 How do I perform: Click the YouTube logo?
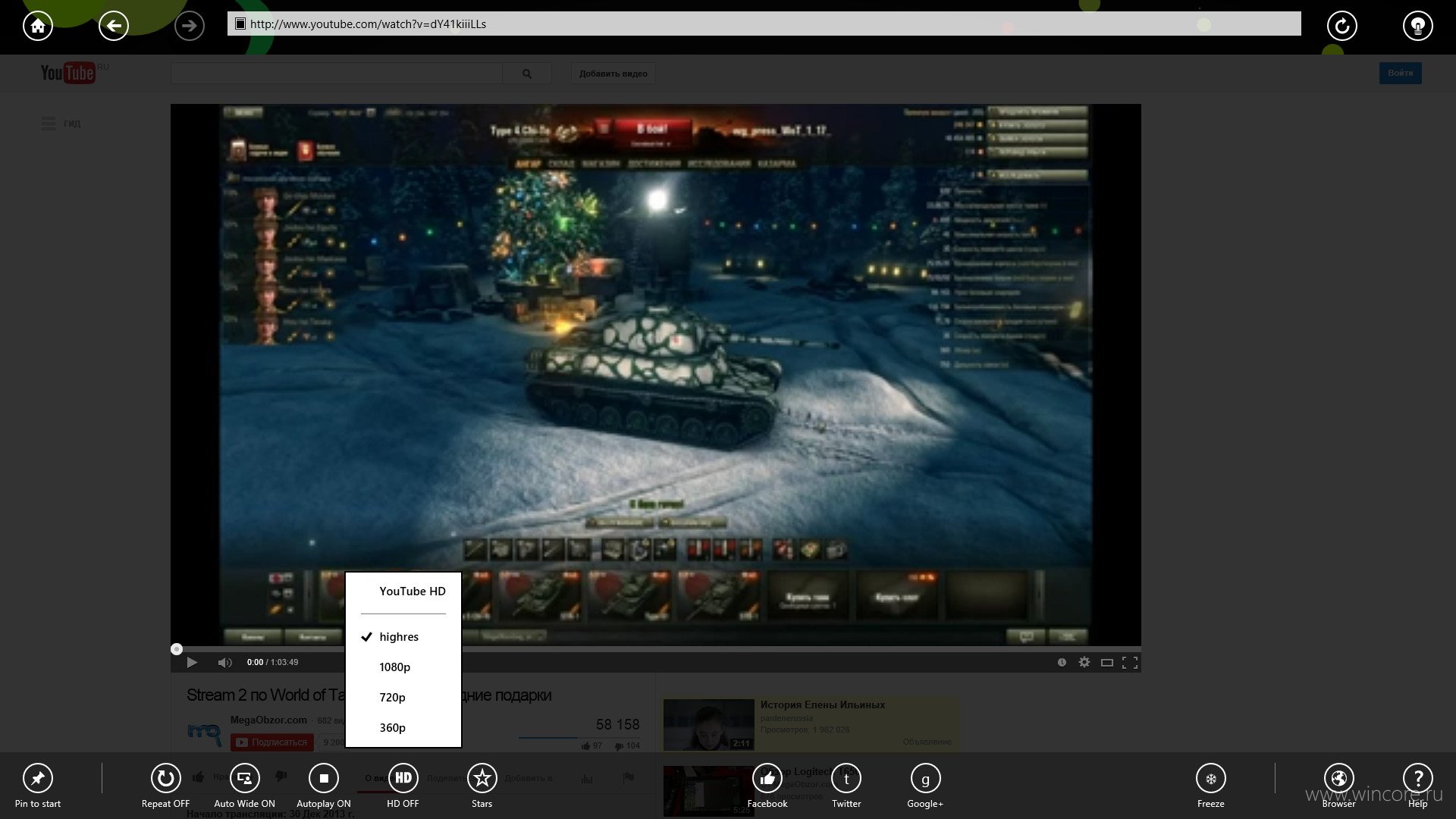pyautogui.click(x=67, y=73)
